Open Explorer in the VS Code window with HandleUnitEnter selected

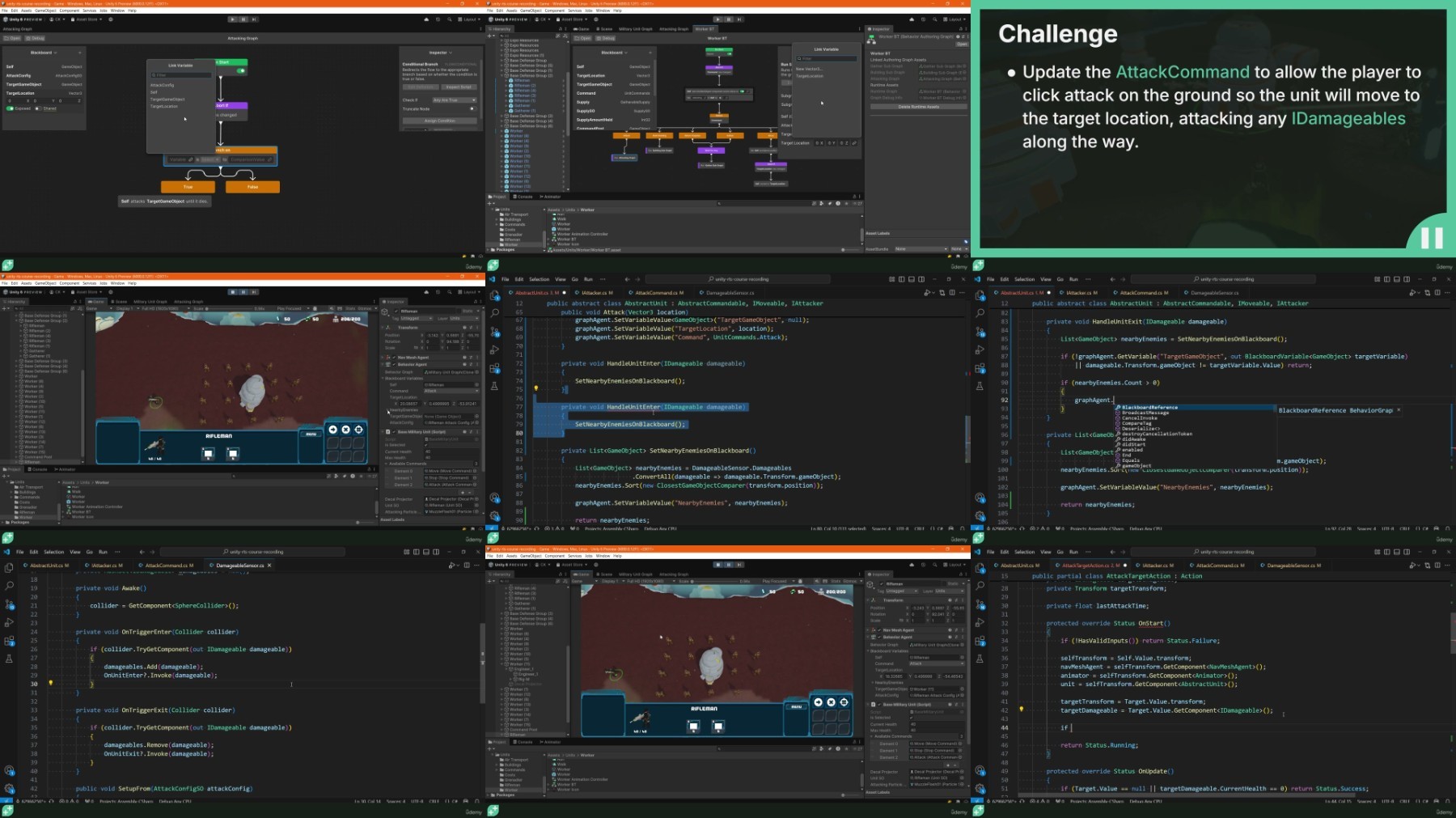tap(494, 295)
